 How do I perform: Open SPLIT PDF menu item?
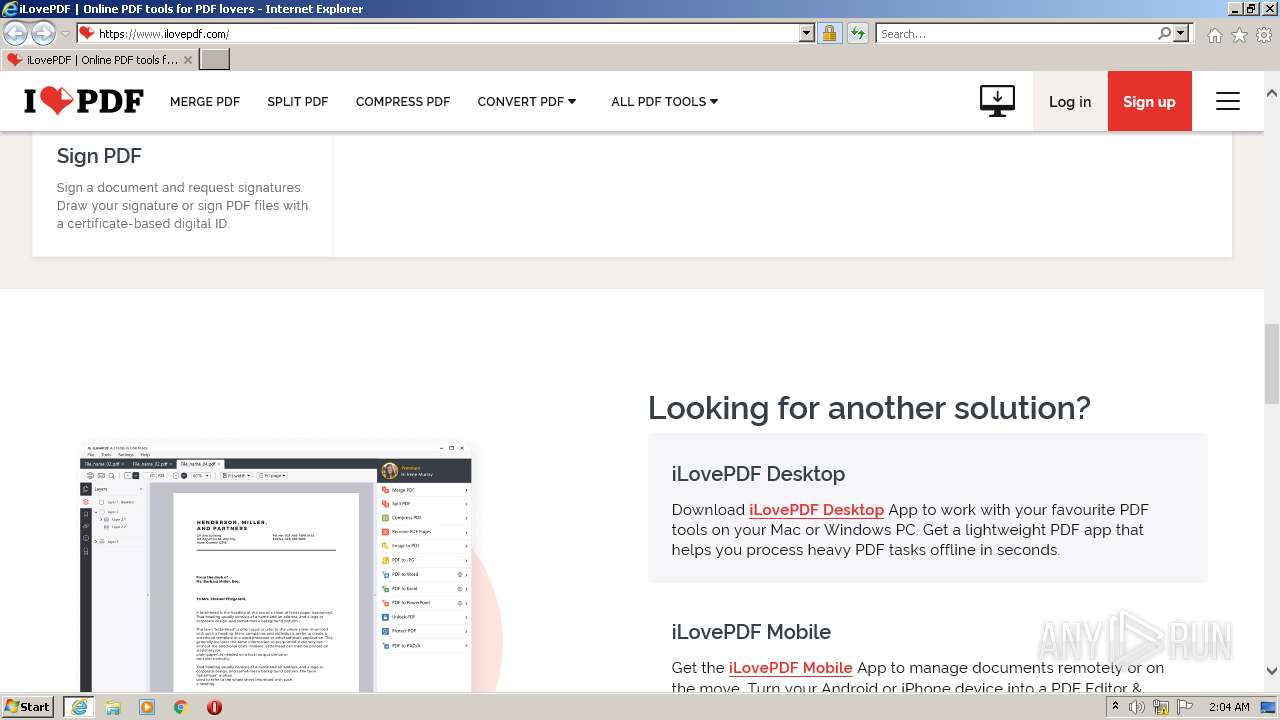click(298, 101)
